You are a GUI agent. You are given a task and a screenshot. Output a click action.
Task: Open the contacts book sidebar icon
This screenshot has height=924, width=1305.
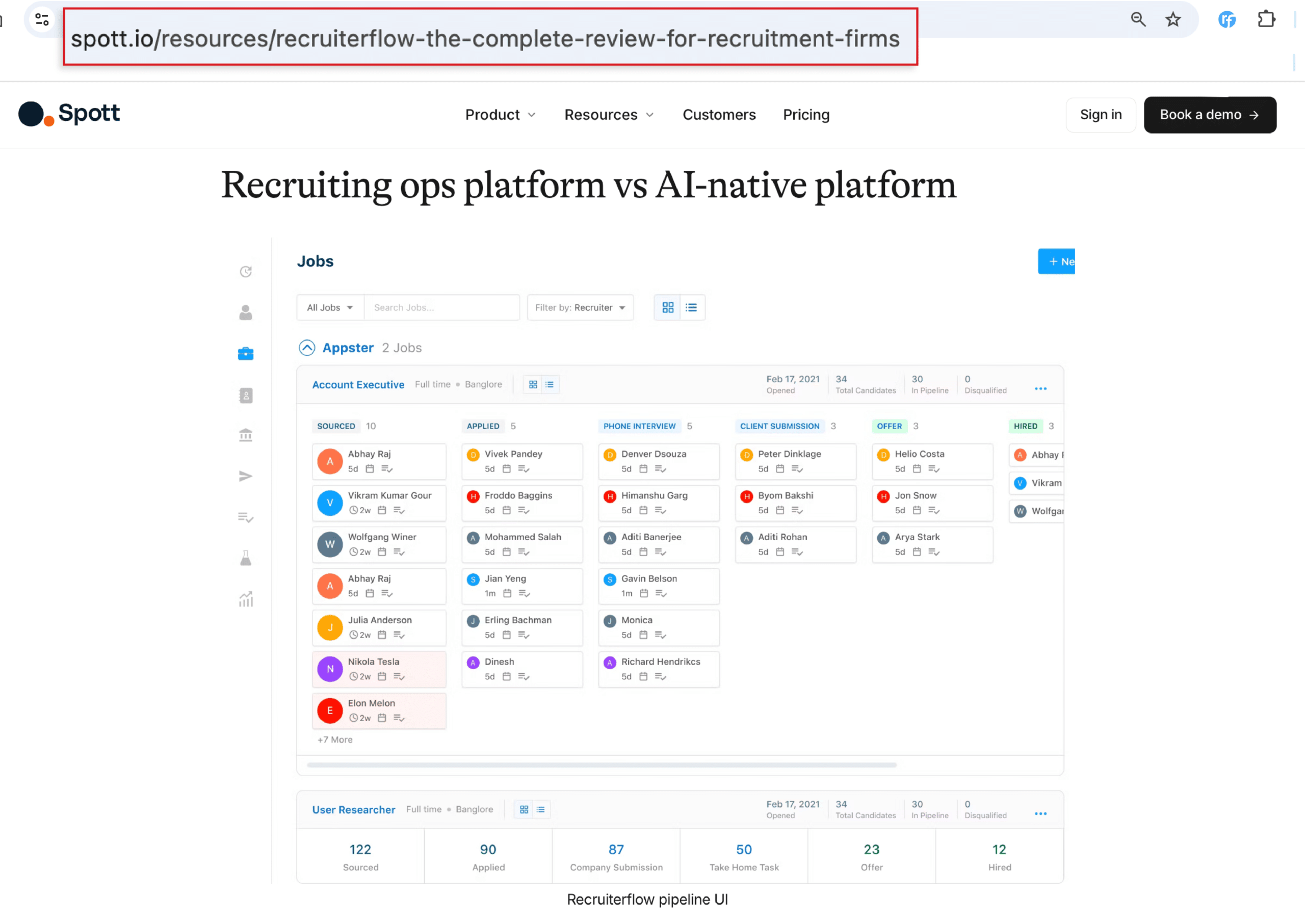click(246, 395)
